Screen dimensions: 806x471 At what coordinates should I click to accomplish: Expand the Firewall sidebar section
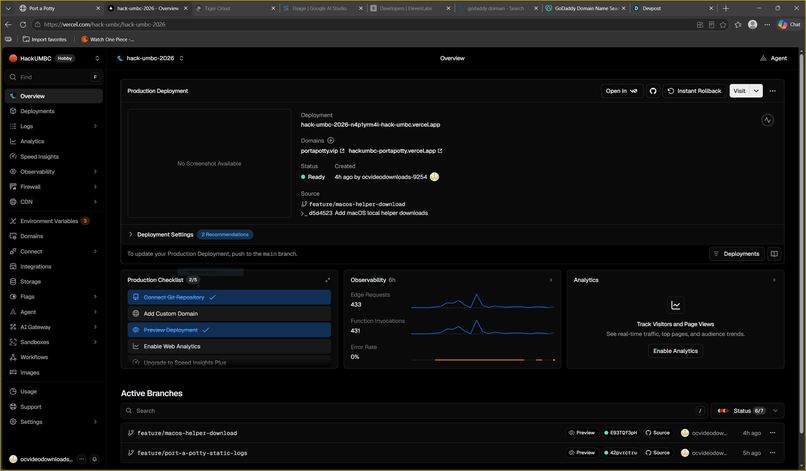pyautogui.click(x=95, y=187)
